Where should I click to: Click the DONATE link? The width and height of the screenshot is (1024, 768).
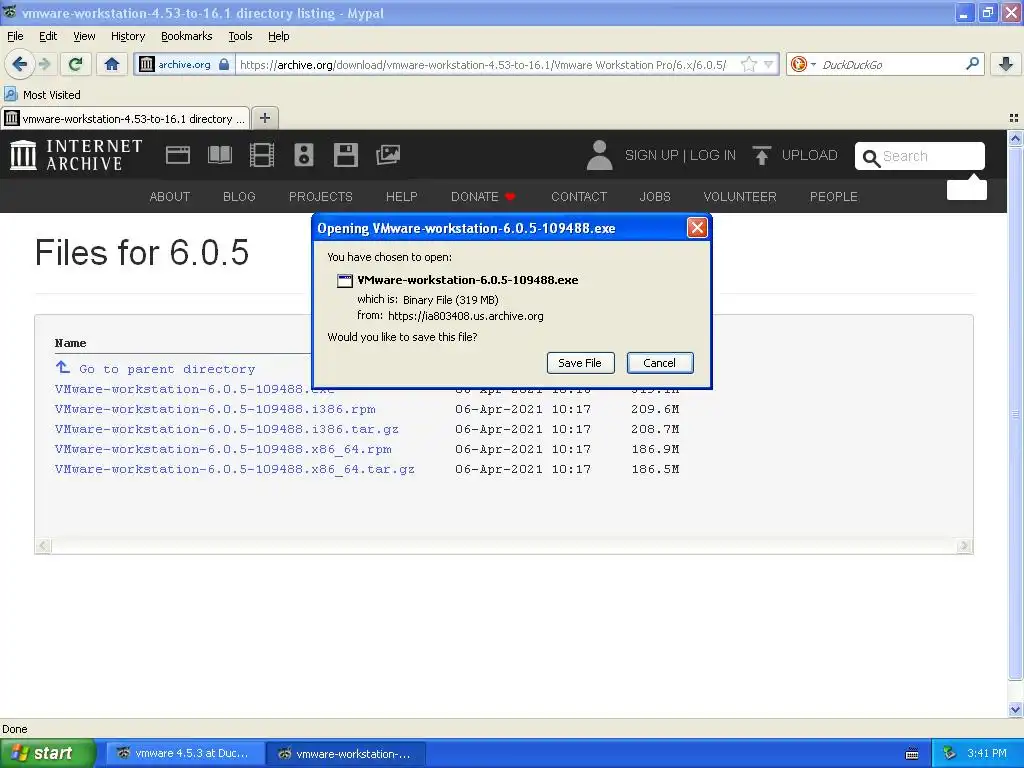(483, 197)
